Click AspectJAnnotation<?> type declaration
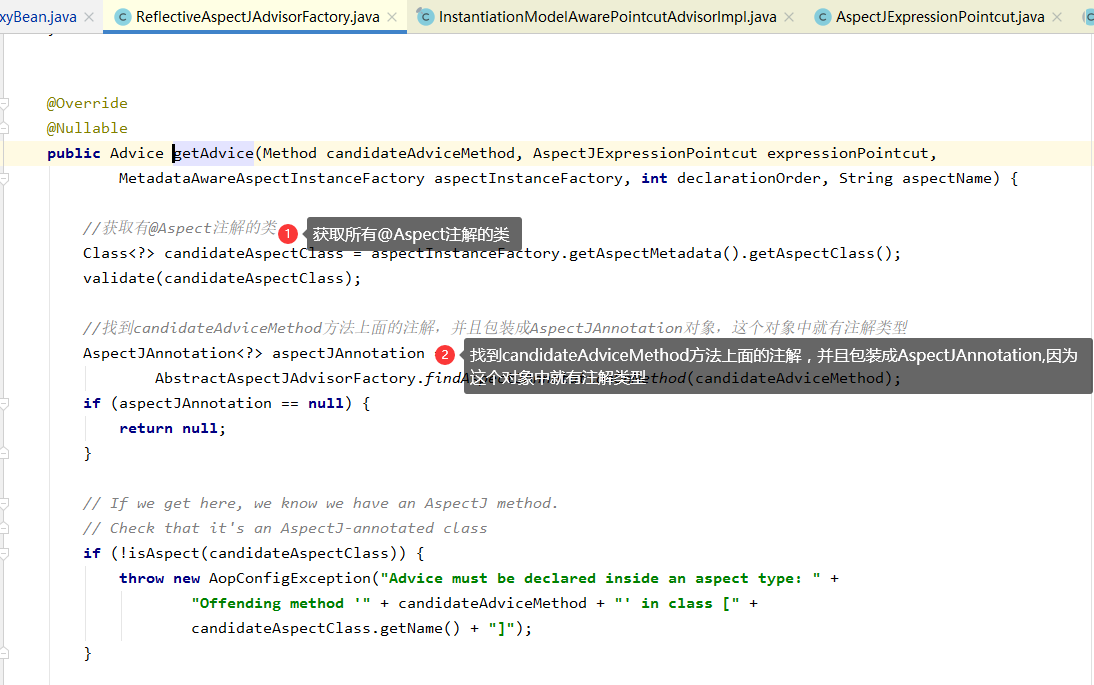 tap(173, 354)
